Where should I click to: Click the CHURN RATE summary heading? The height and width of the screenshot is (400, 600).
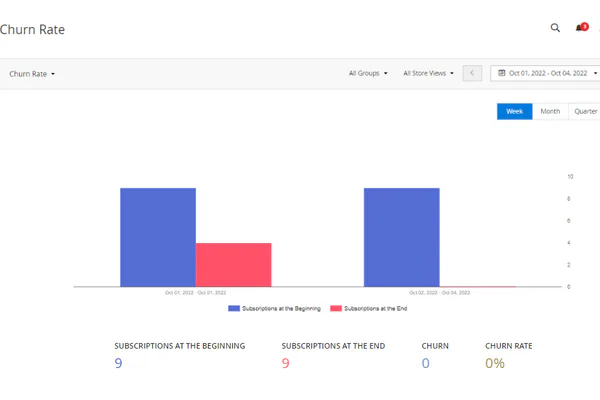[509, 346]
